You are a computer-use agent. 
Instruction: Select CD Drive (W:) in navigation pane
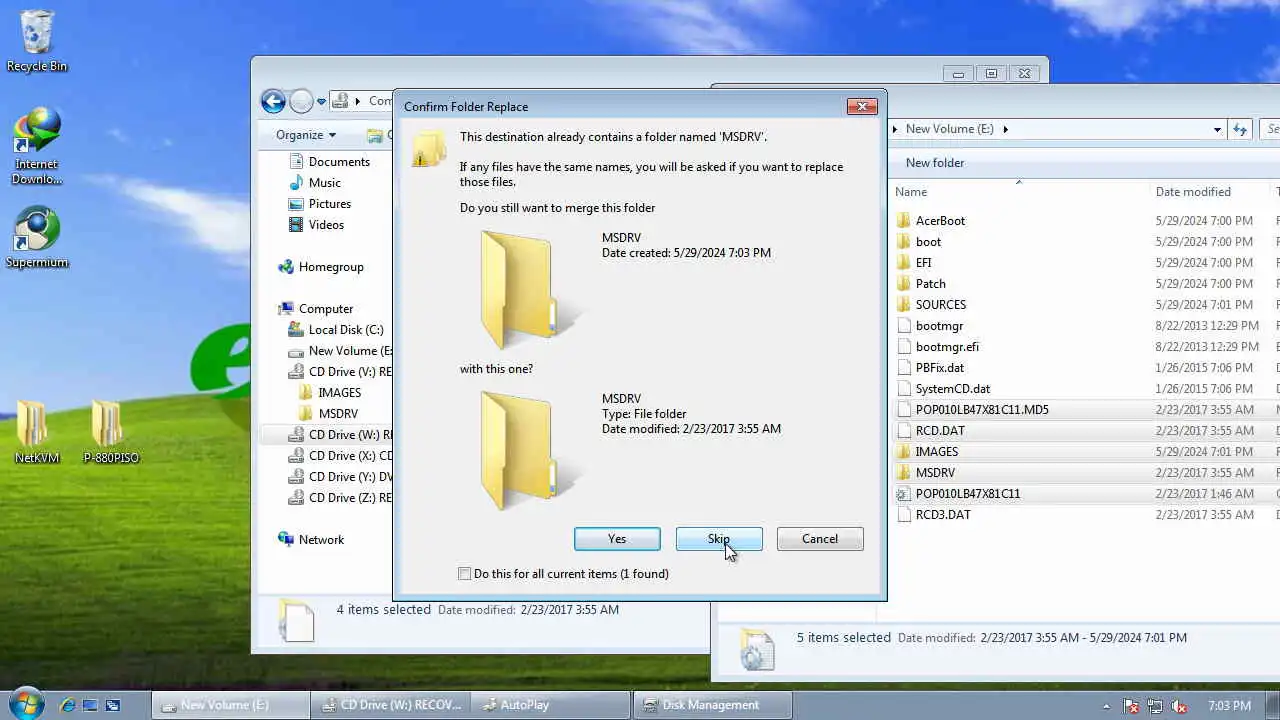pyautogui.click(x=340, y=435)
